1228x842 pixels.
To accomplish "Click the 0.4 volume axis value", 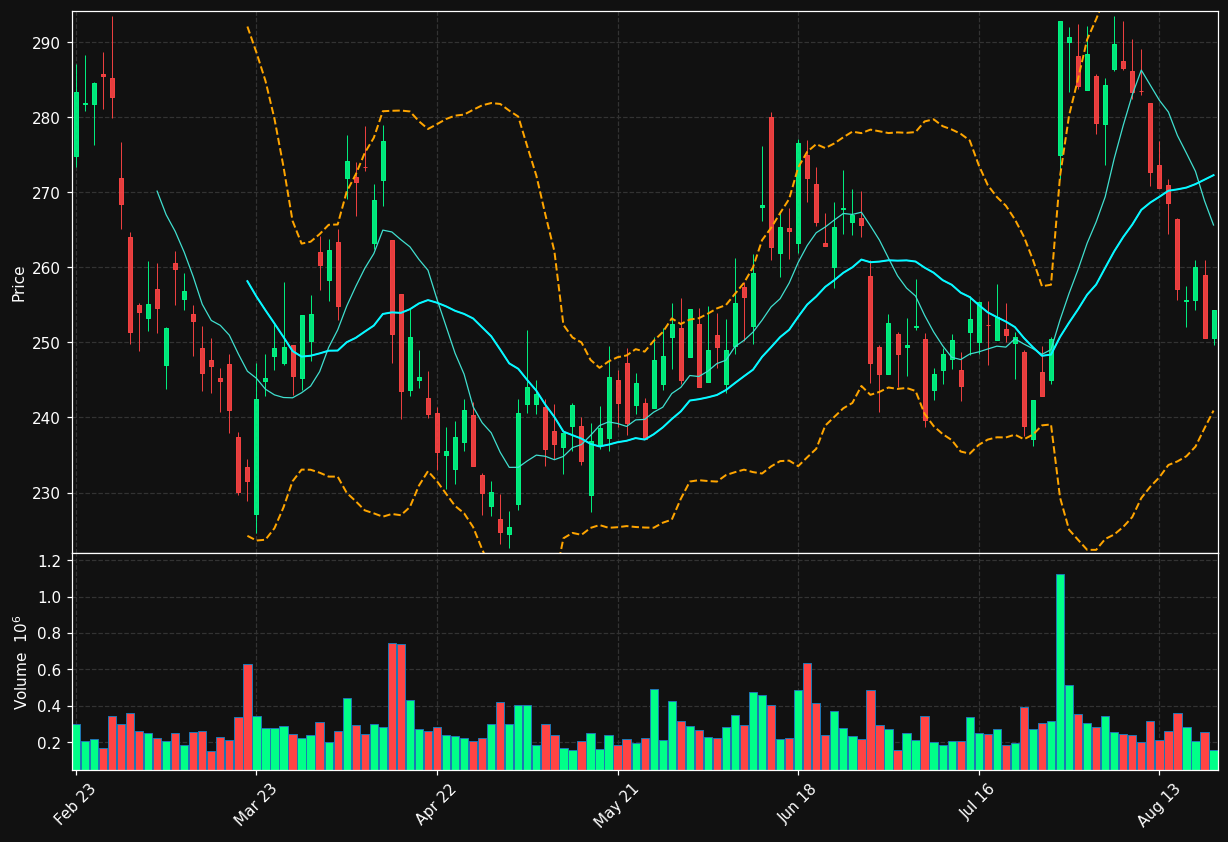I will click(50, 707).
